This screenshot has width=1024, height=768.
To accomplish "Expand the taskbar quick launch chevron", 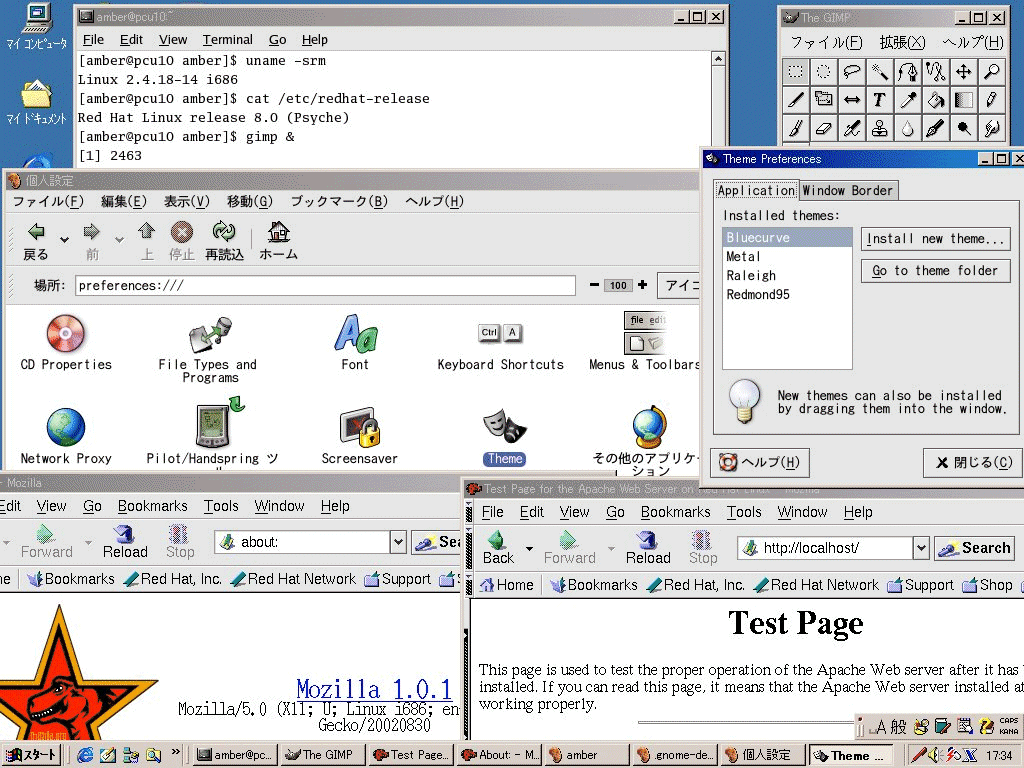I will click(x=175, y=752).
